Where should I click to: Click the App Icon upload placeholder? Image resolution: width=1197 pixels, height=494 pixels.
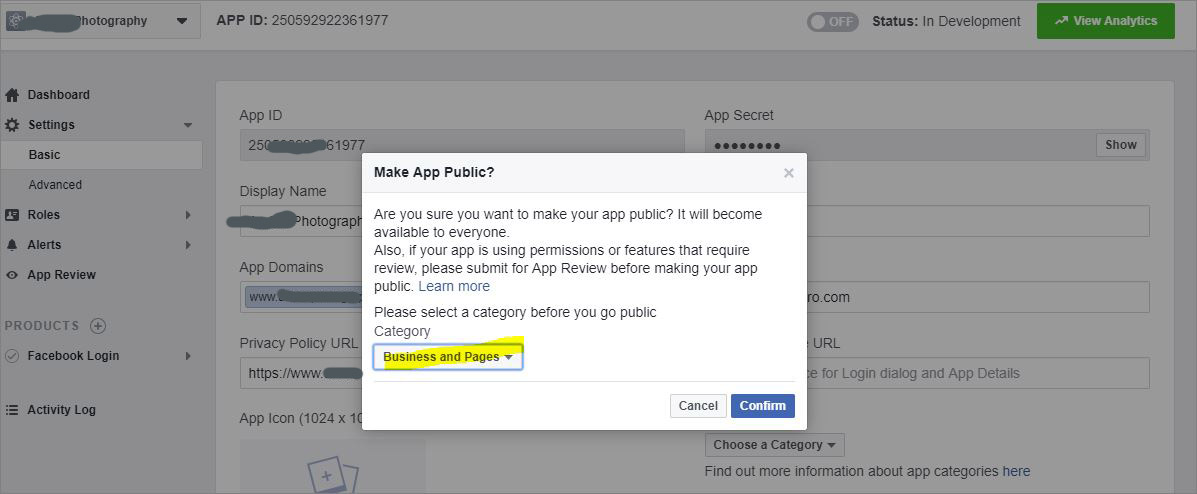pyautogui.click(x=333, y=466)
